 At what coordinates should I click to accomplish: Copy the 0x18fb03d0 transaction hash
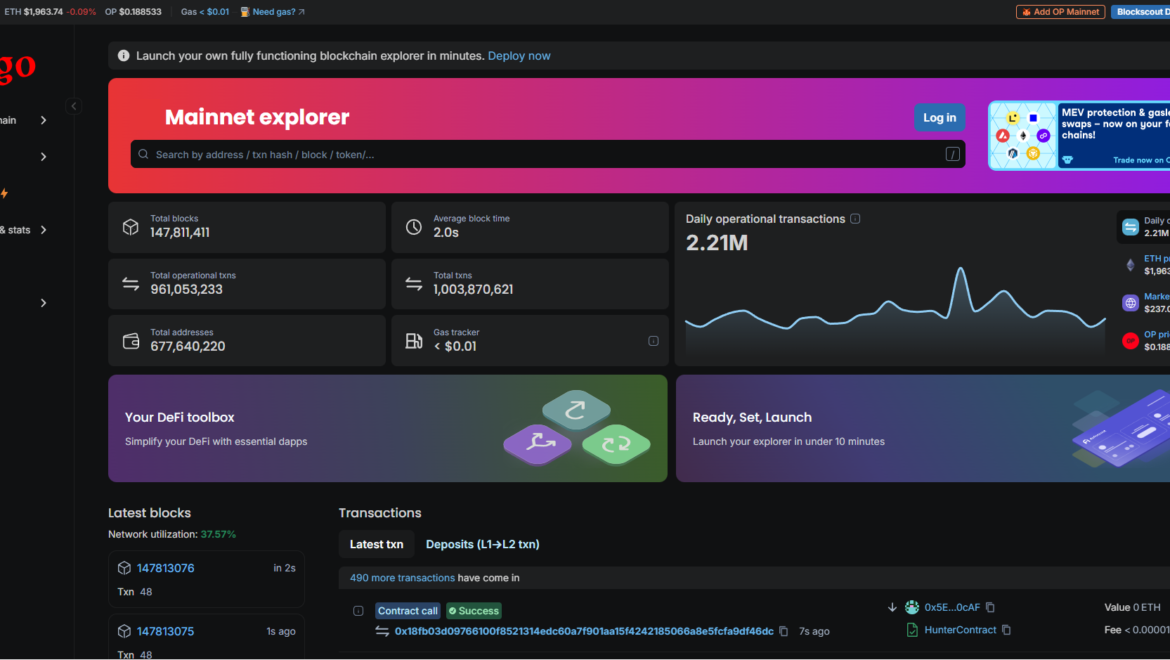(783, 631)
